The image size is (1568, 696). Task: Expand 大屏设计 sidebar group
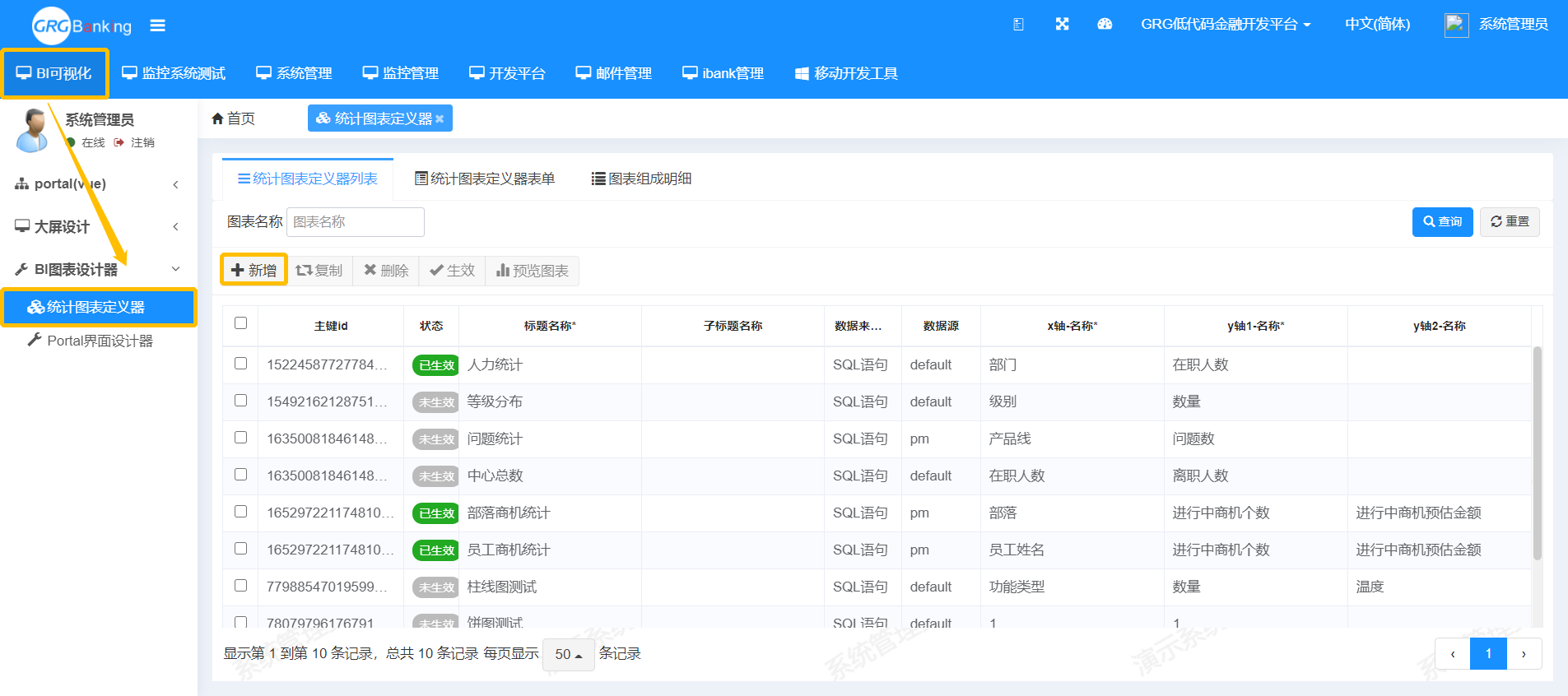pos(97,226)
